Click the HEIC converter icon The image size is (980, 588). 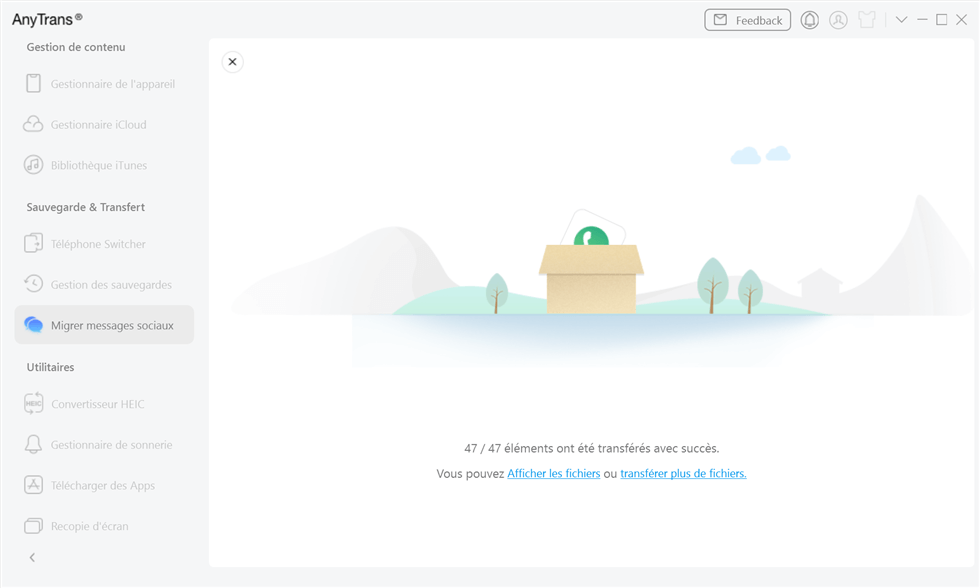tap(33, 404)
